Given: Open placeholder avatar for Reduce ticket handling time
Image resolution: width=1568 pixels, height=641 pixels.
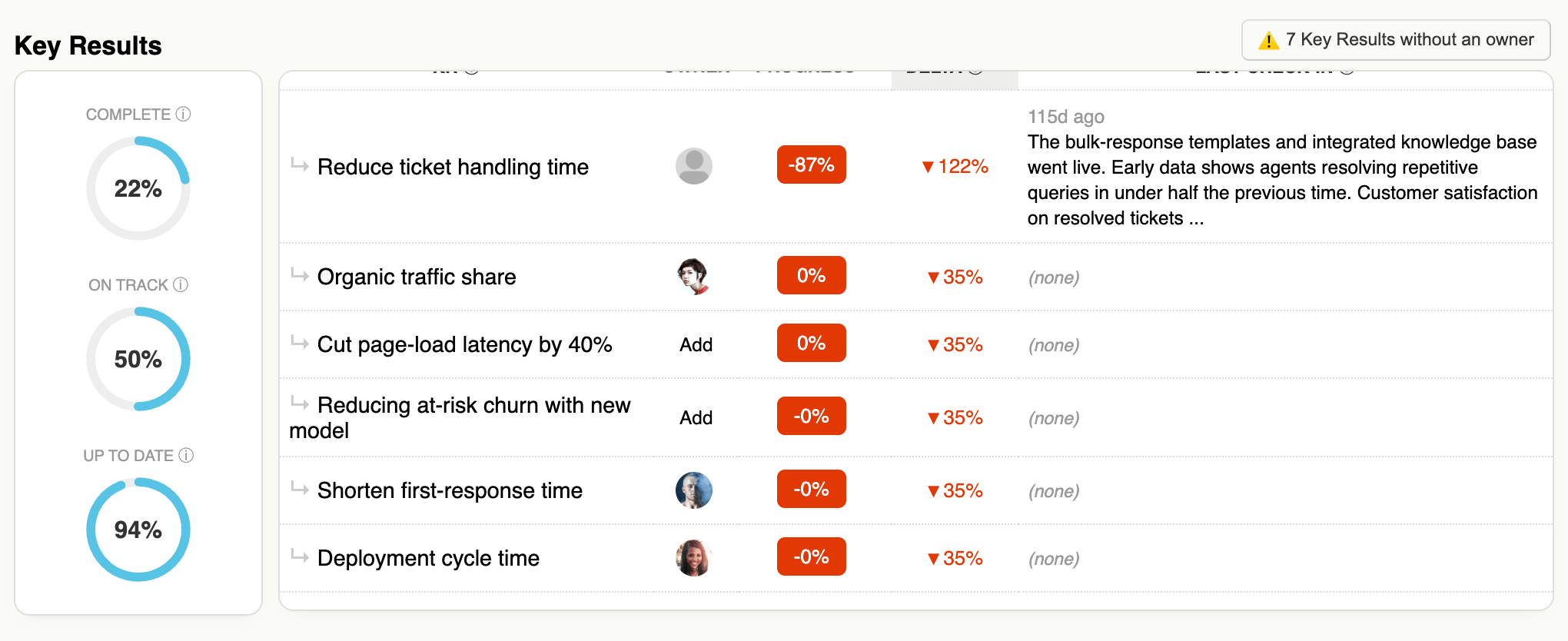Looking at the screenshot, I should 693,166.
